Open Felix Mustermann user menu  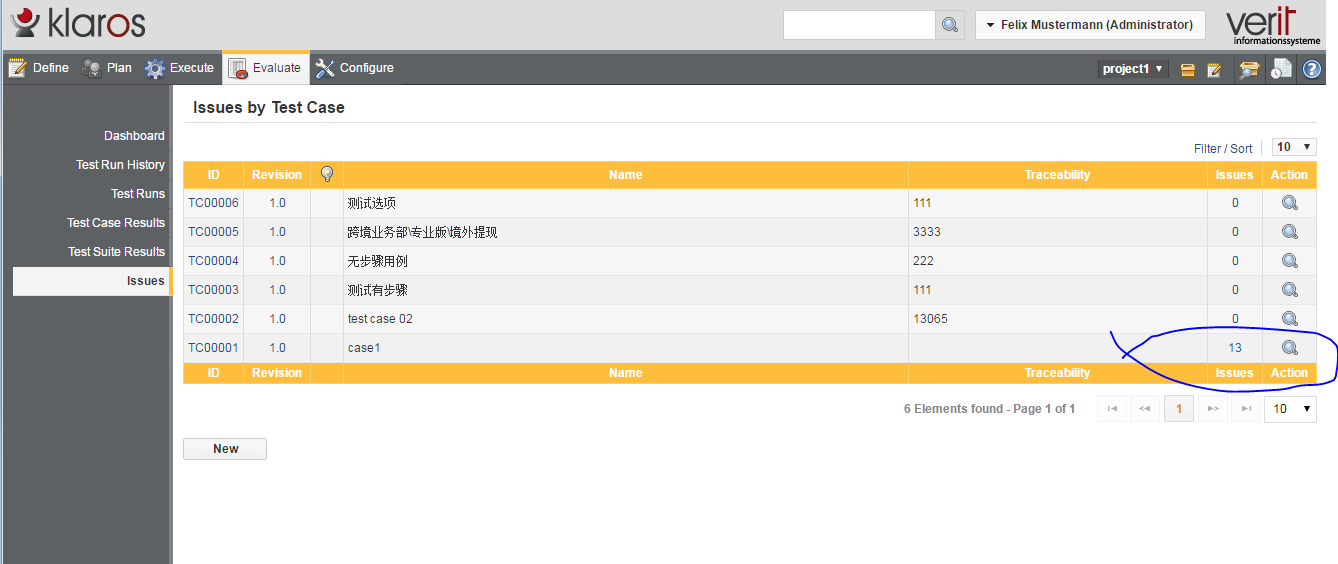(1089, 25)
